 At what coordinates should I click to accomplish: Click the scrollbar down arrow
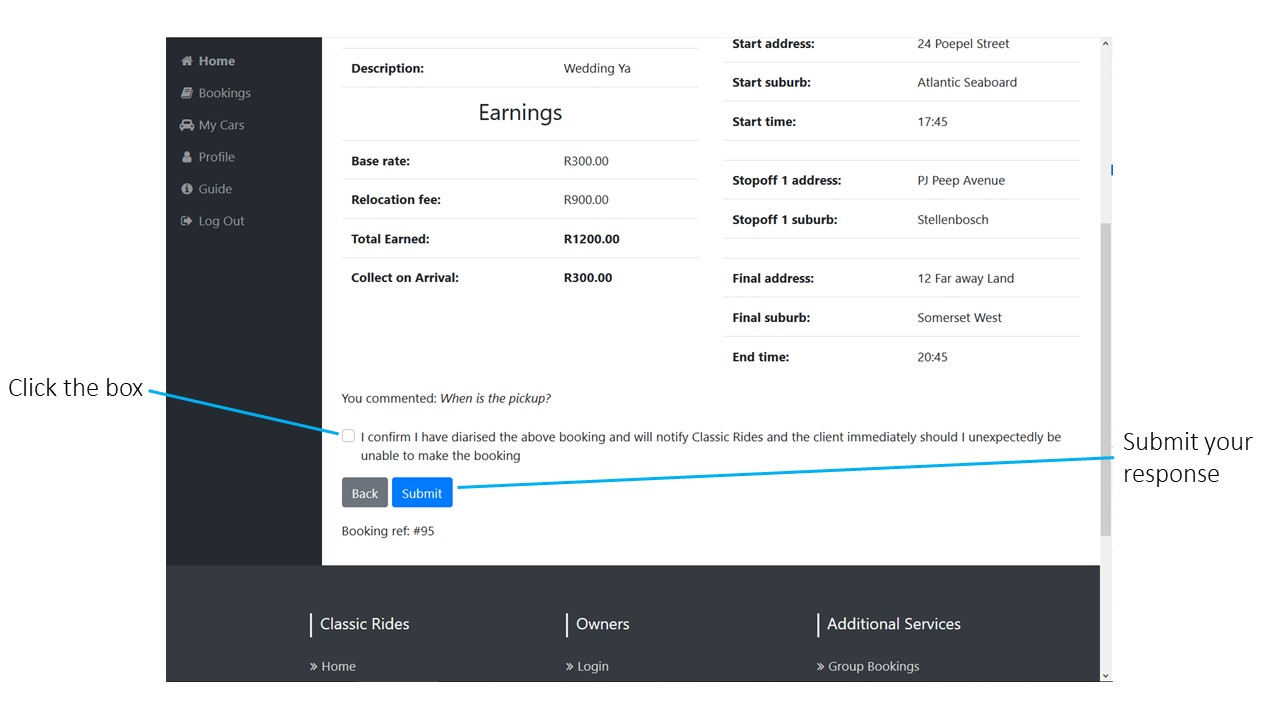click(1105, 675)
